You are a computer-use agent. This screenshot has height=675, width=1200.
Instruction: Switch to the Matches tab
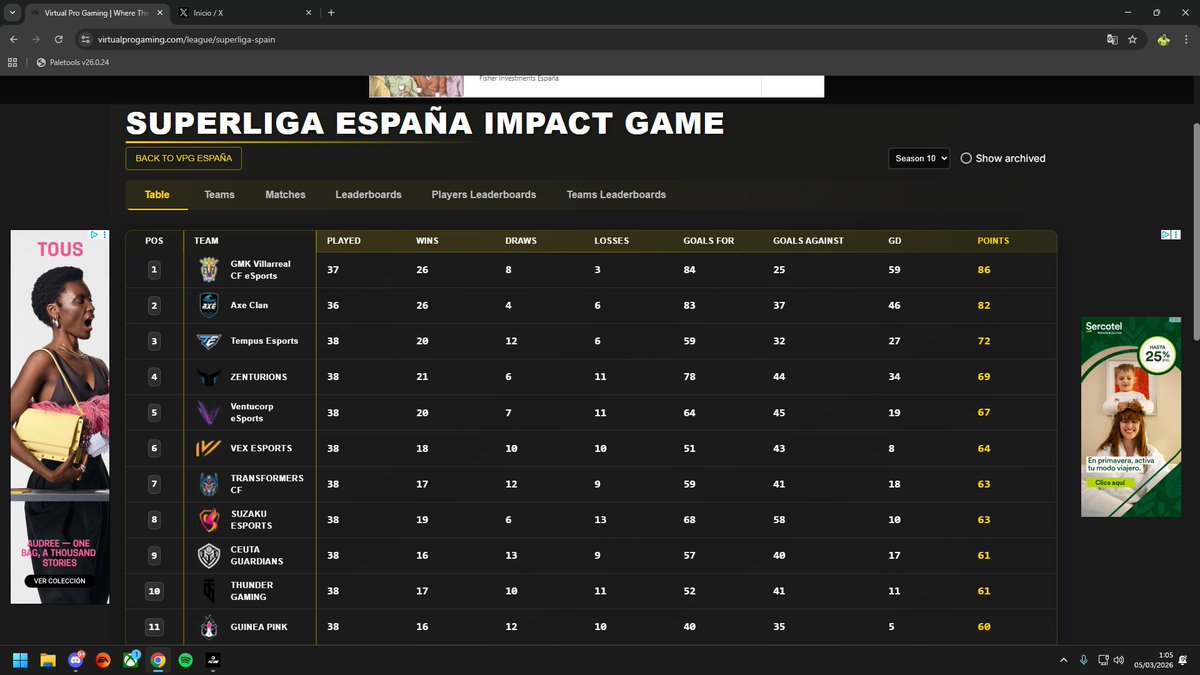285,195
